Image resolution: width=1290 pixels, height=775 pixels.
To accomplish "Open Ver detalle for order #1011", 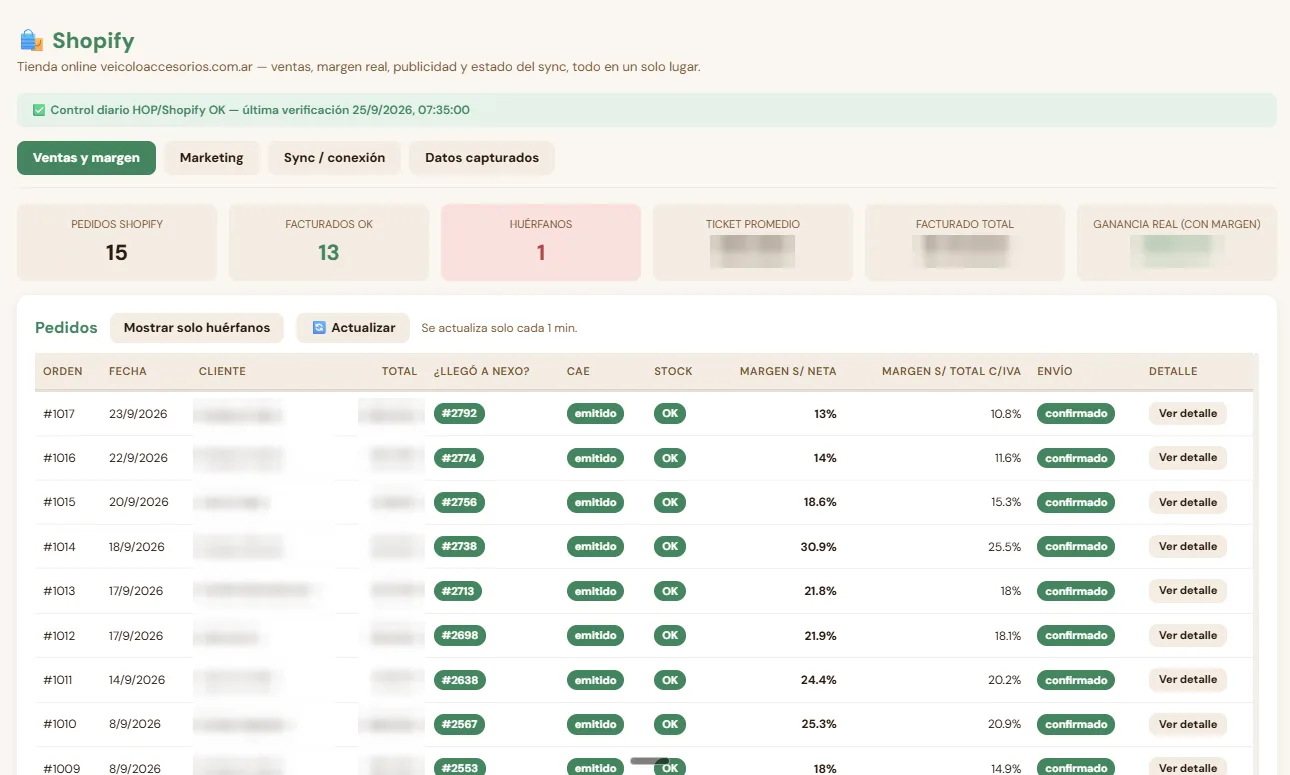I will pyautogui.click(x=1188, y=680).
